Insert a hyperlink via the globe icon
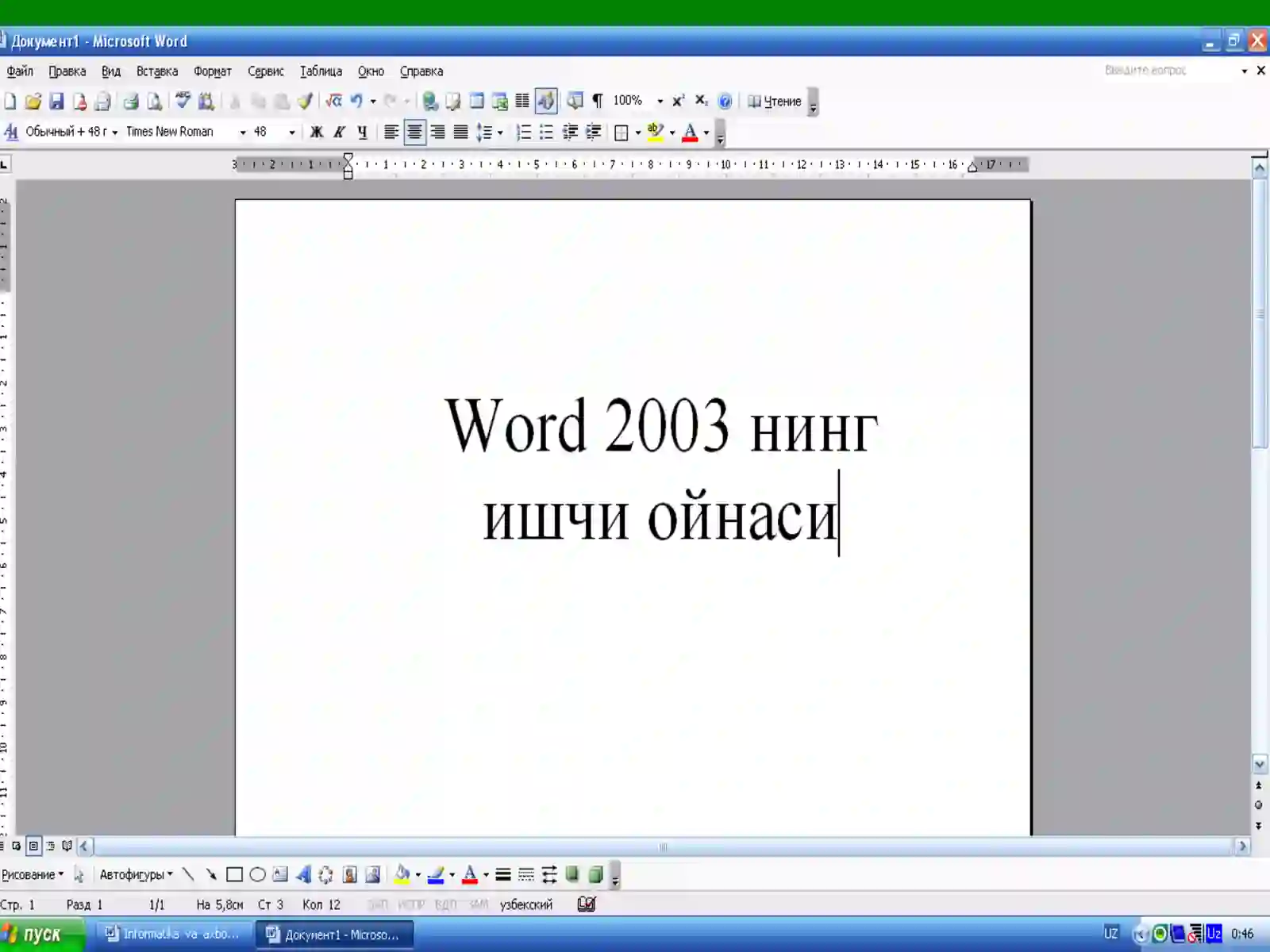The width and height of the screenshot is (1270, 952). (430, 102)
